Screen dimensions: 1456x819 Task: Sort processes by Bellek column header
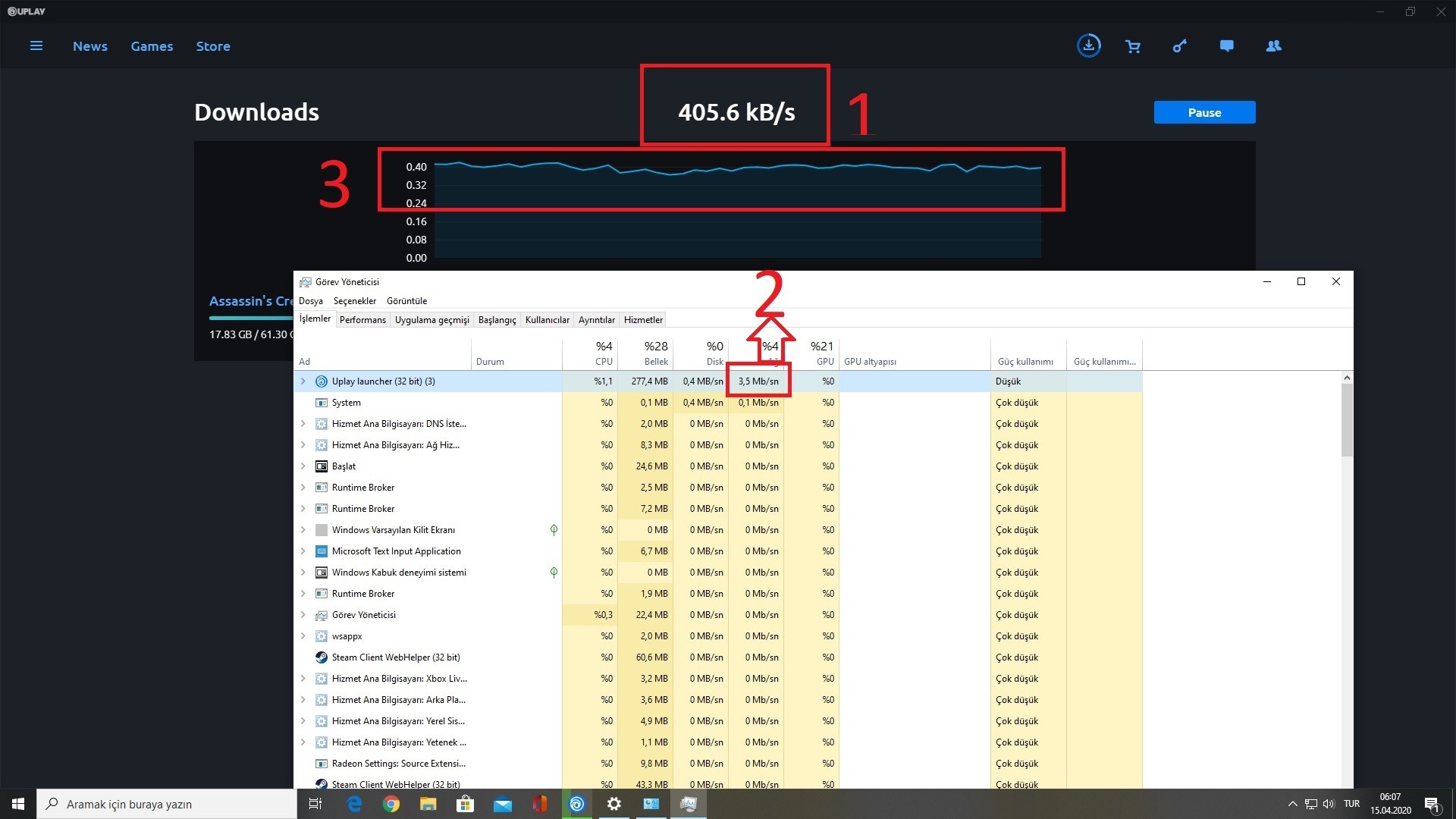point(655,354)
